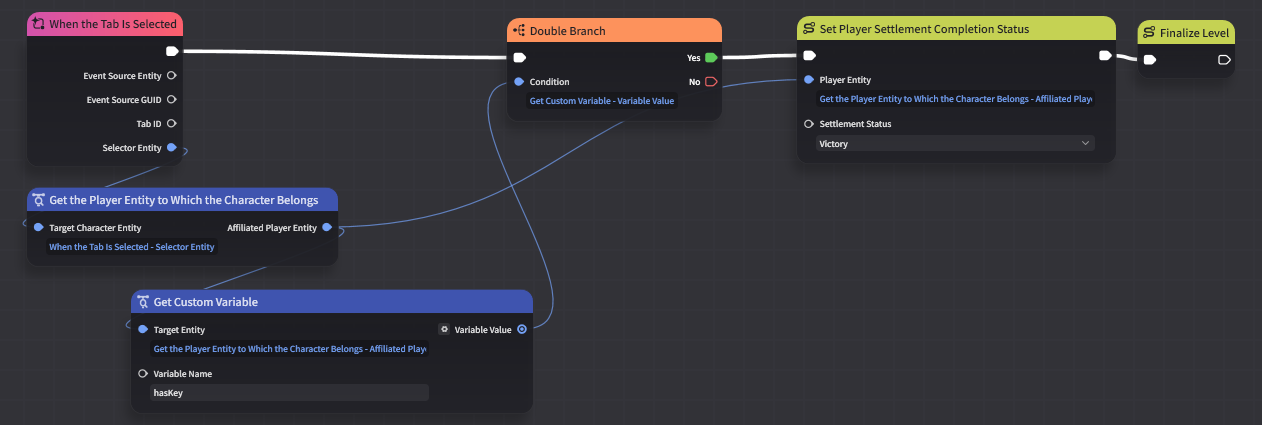Click the Variable Value output pin
The image size is (1262, 425).
coord(522,329)
